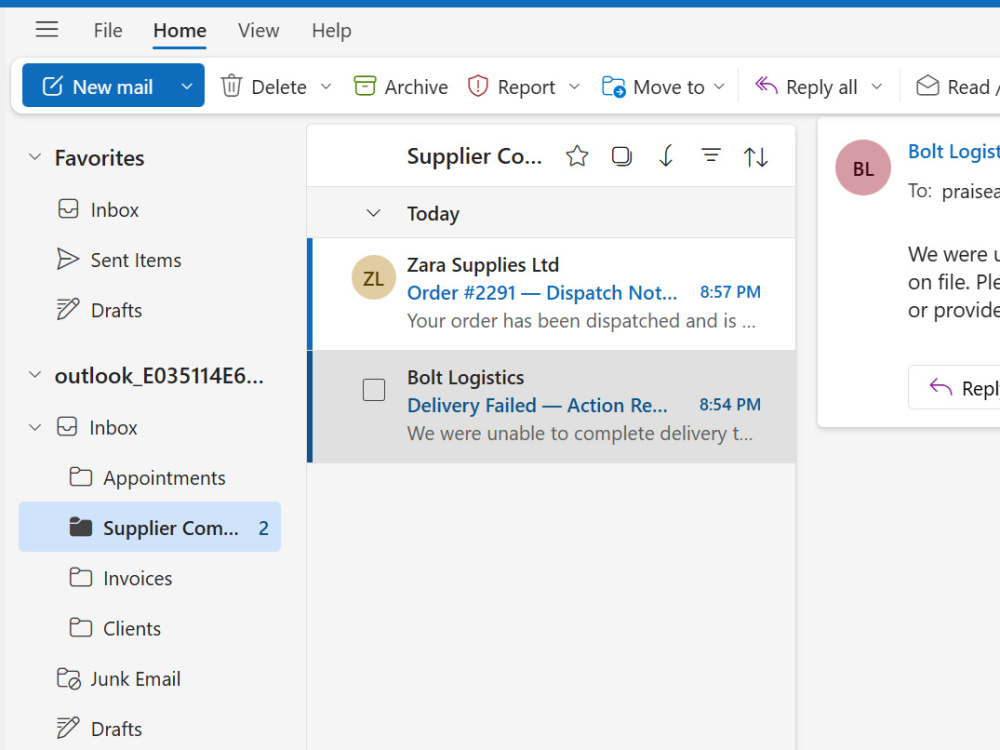Open Drafts under Favorites

[116, 311]
